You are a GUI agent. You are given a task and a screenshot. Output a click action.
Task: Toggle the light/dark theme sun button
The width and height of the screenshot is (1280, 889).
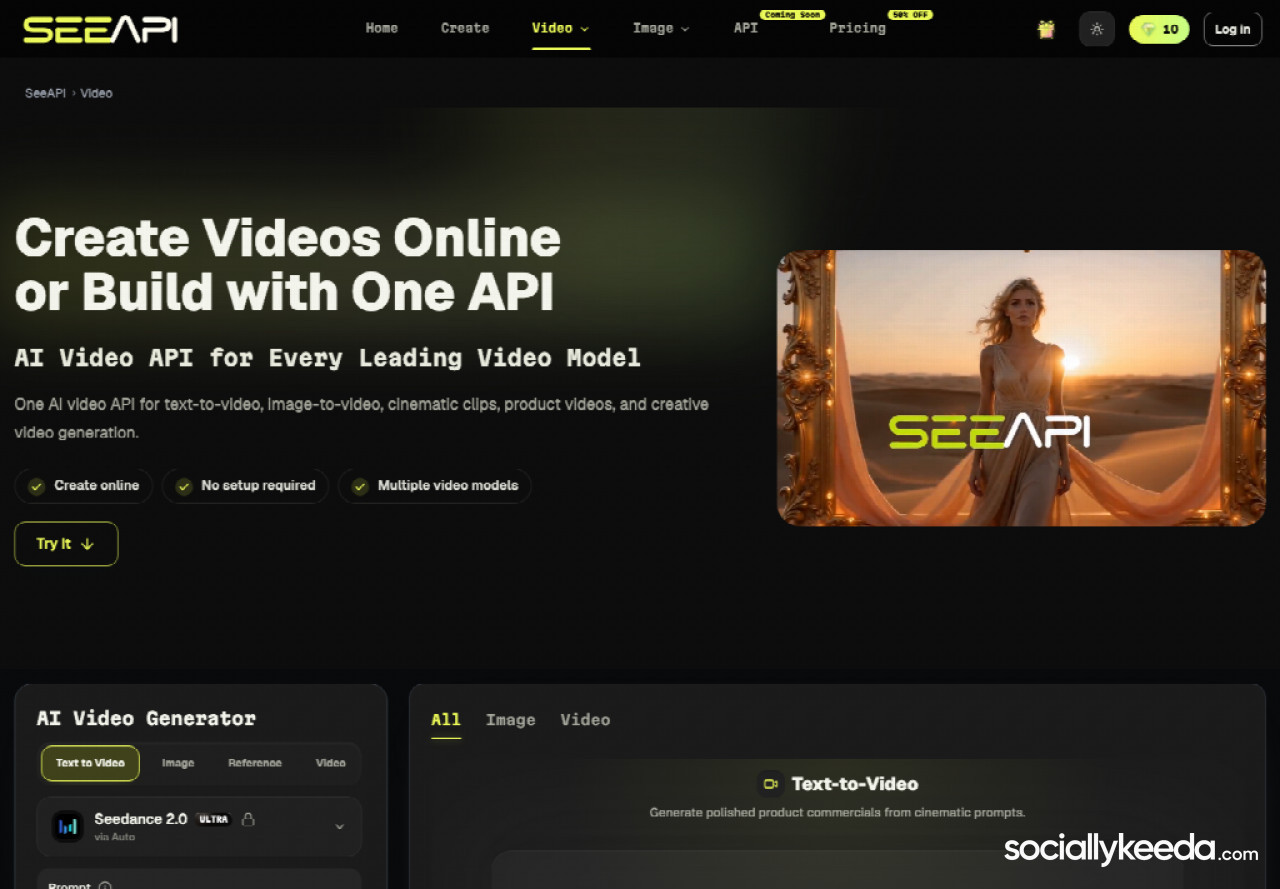[x=1097, y=29]
